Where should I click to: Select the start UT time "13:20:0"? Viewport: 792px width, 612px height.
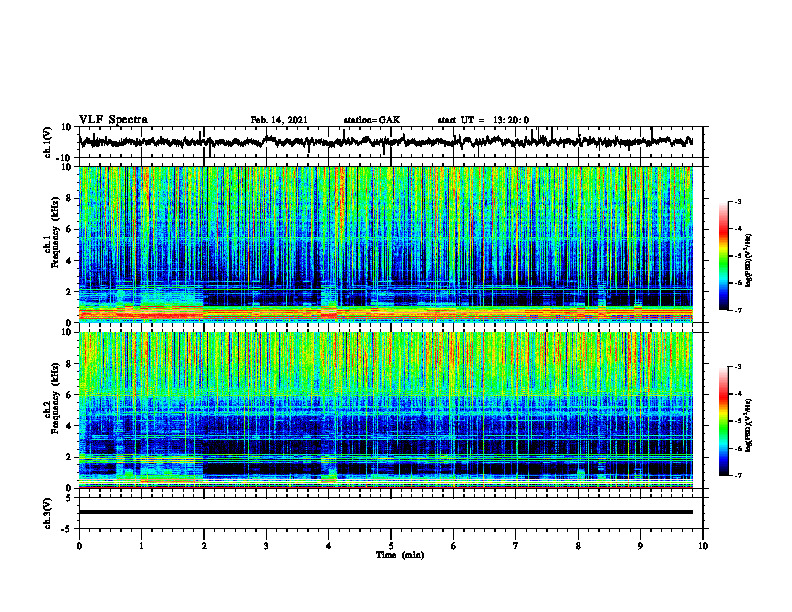click(x=511, y=120)
